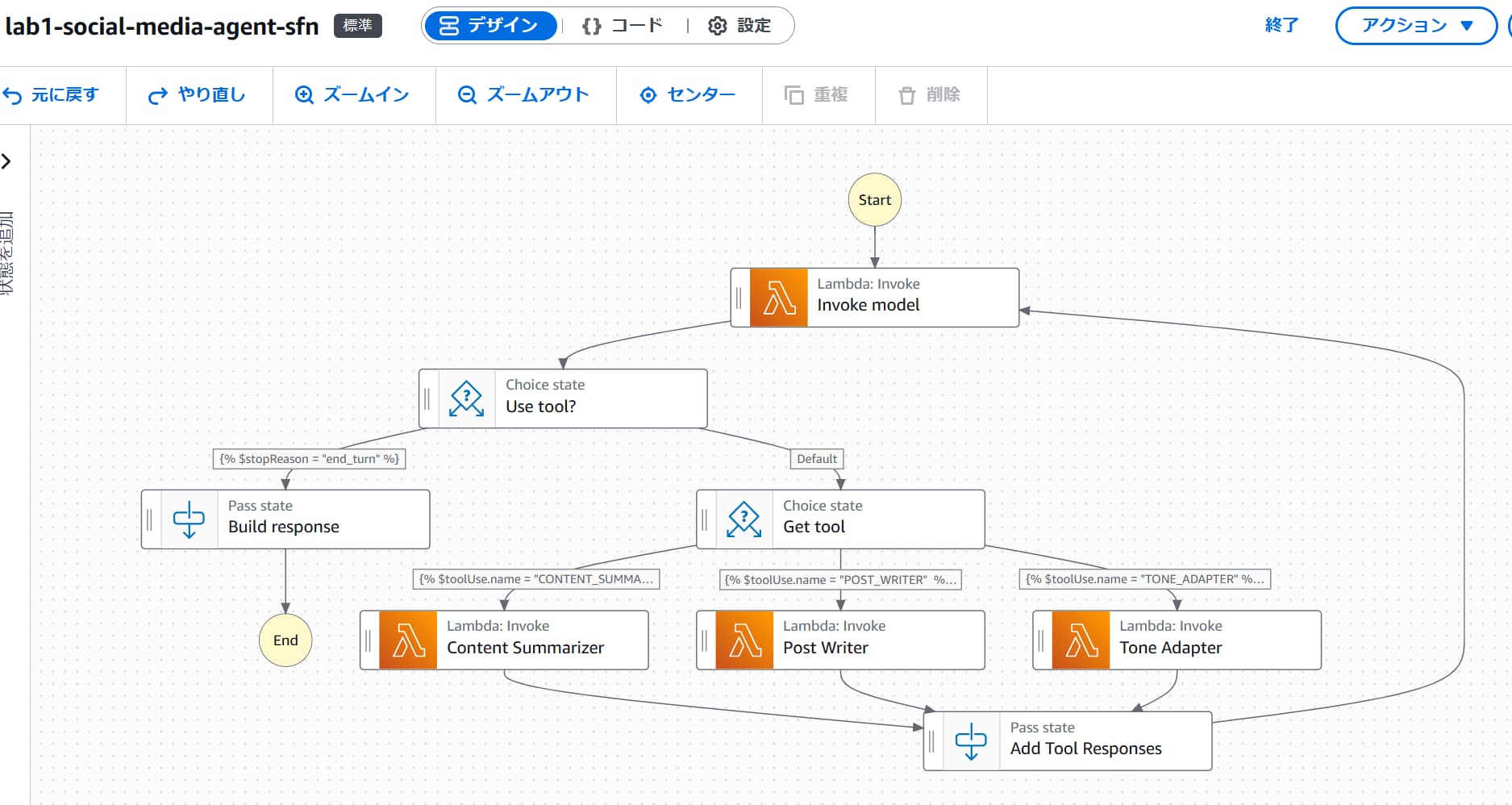Center the canvas with センター
The image size is (1512, 805).
click(688, 95)
